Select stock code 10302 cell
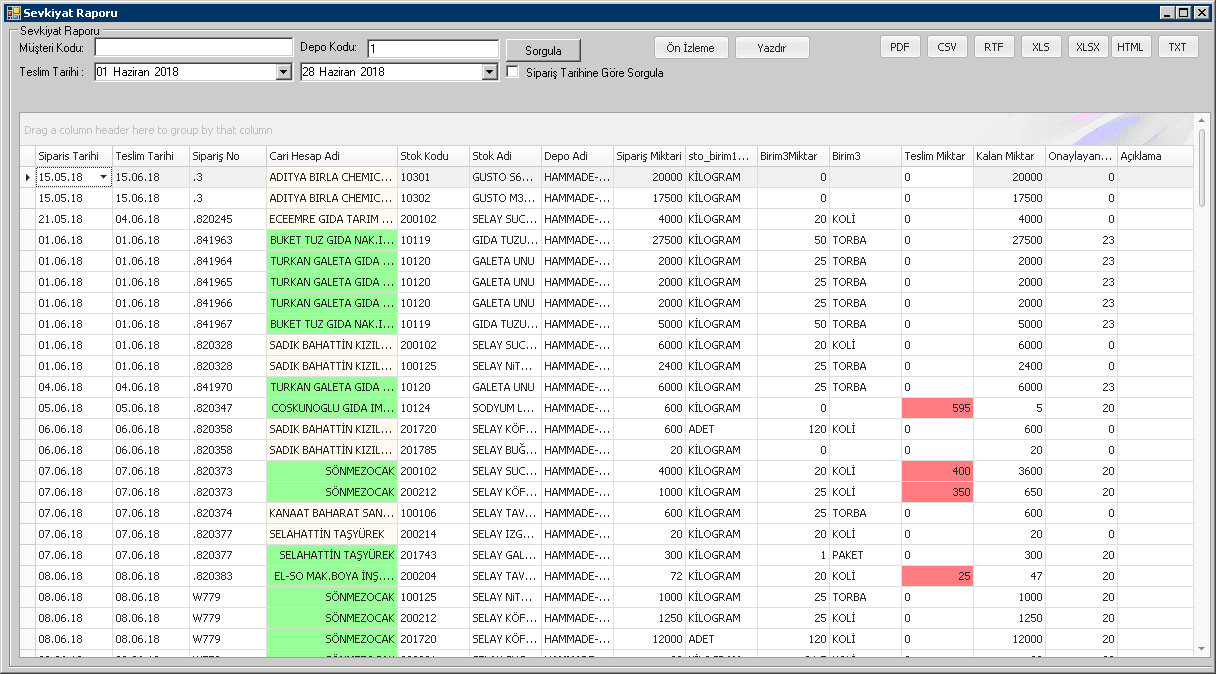 [433, 198]
